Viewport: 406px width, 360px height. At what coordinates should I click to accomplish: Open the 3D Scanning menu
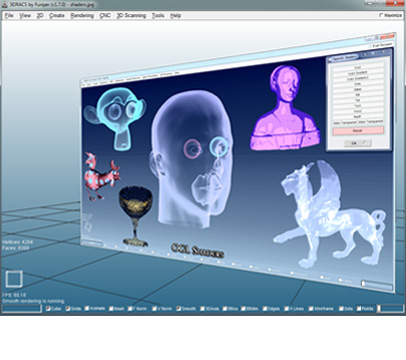tap(131, 15)
